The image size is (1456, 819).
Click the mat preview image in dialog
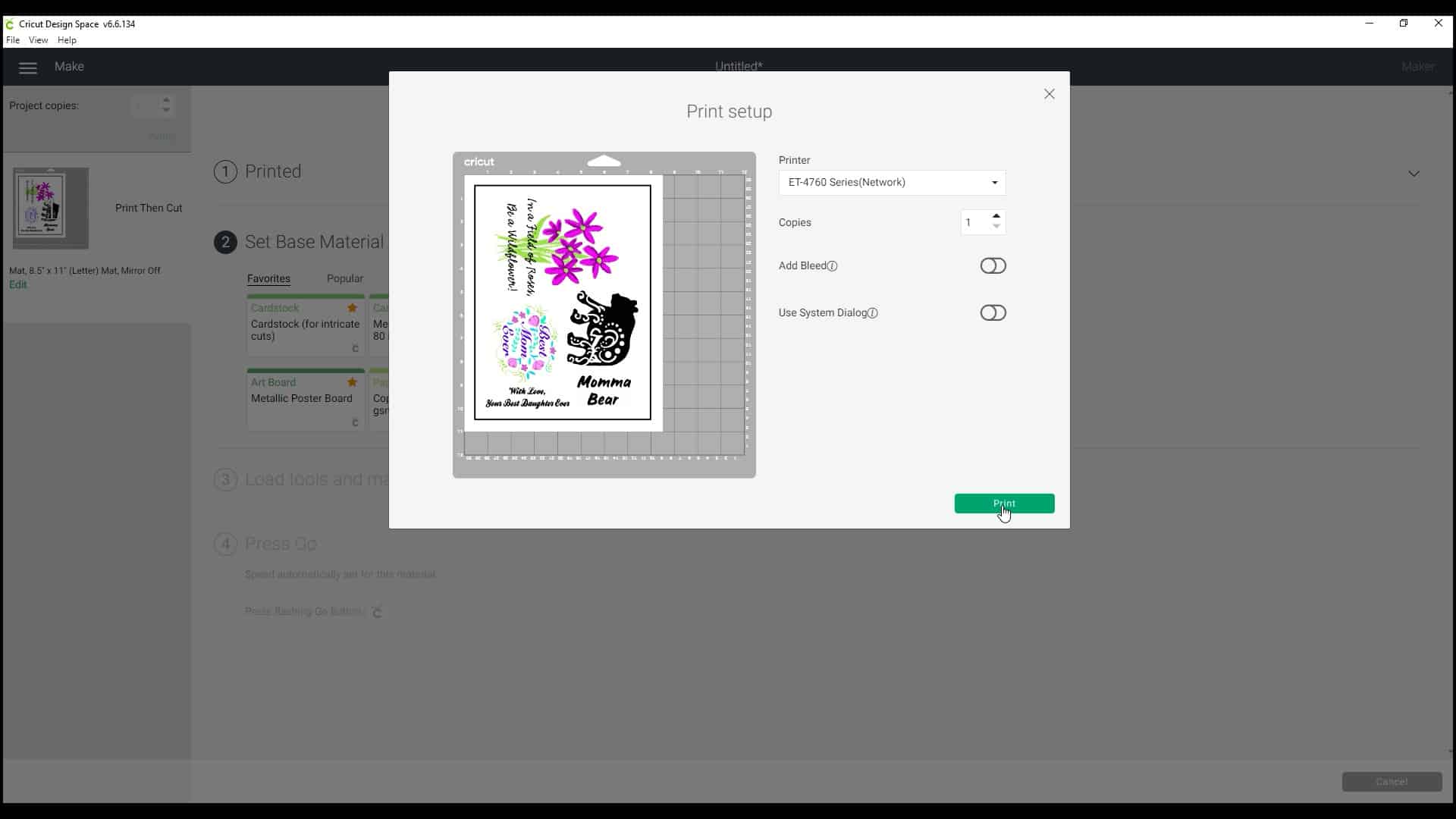coord(604,315)
